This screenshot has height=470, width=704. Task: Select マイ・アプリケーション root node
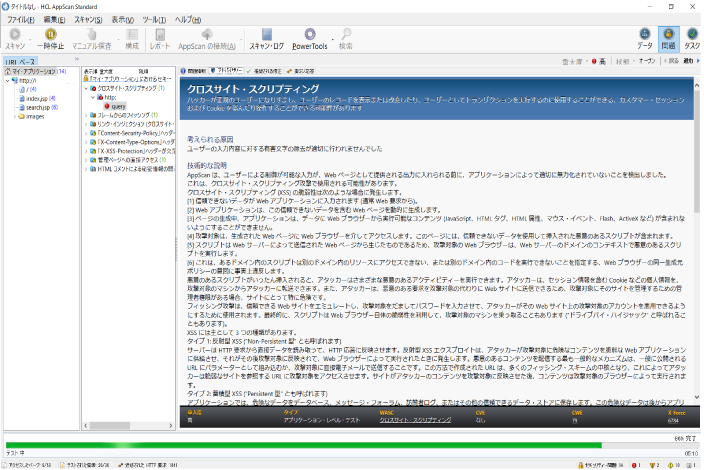(x=36, y=71)
